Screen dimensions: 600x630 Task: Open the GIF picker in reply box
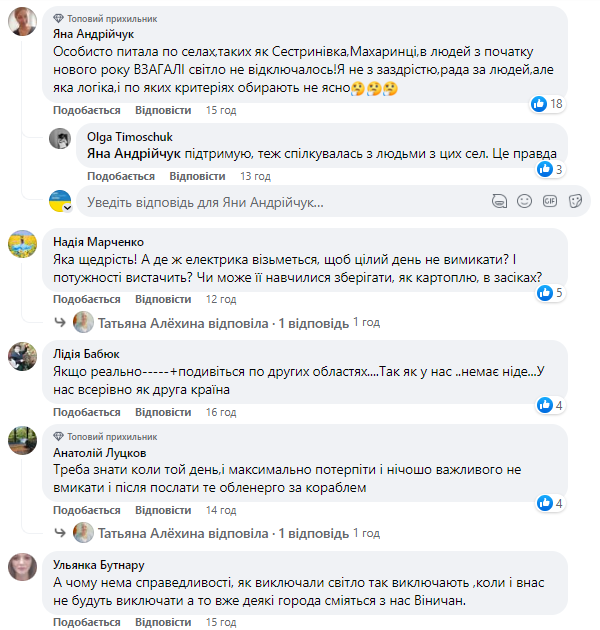[x=549, y=201]
